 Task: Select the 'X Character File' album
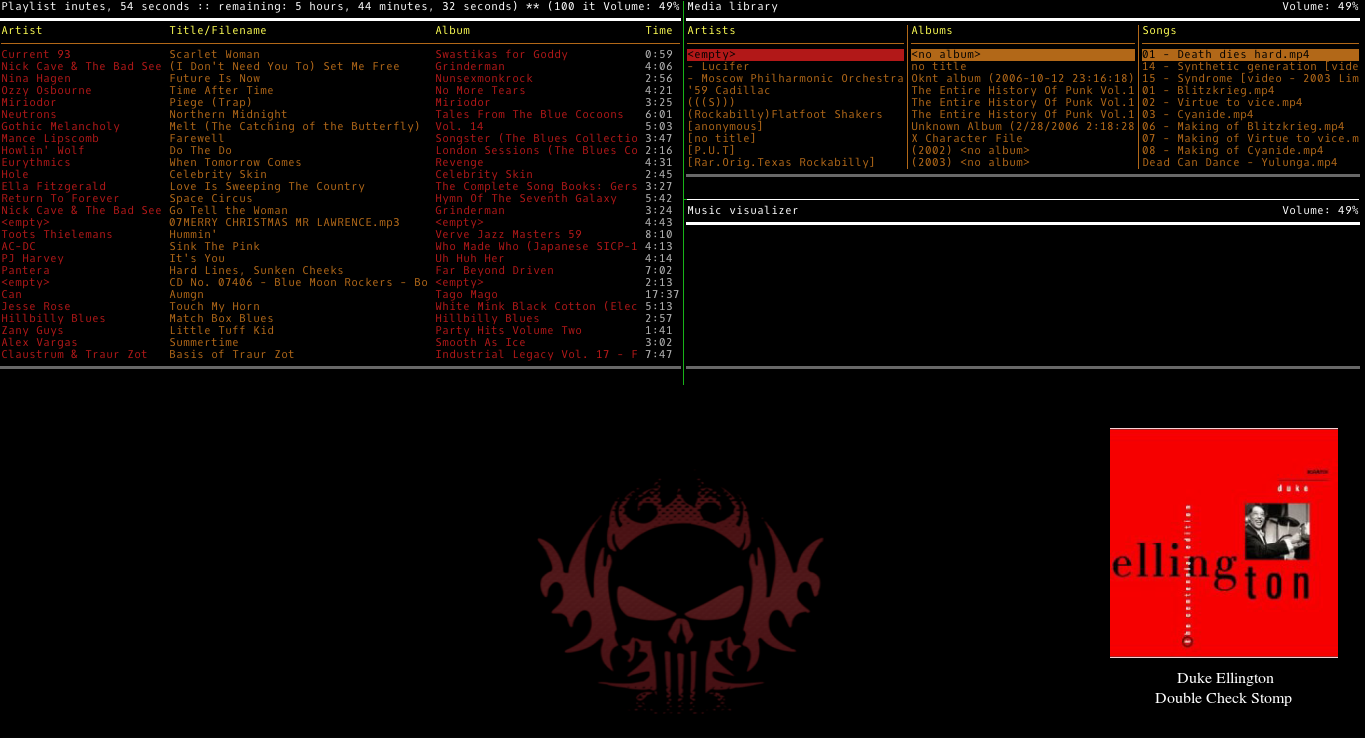(967, 139)
